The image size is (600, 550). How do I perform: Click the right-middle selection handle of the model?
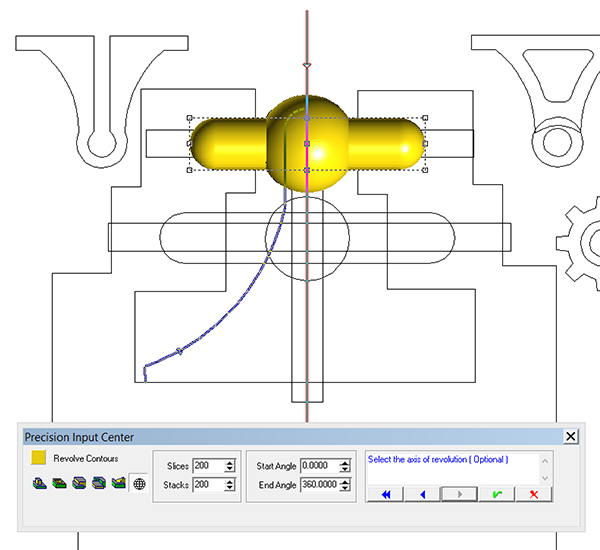point(425,144)
